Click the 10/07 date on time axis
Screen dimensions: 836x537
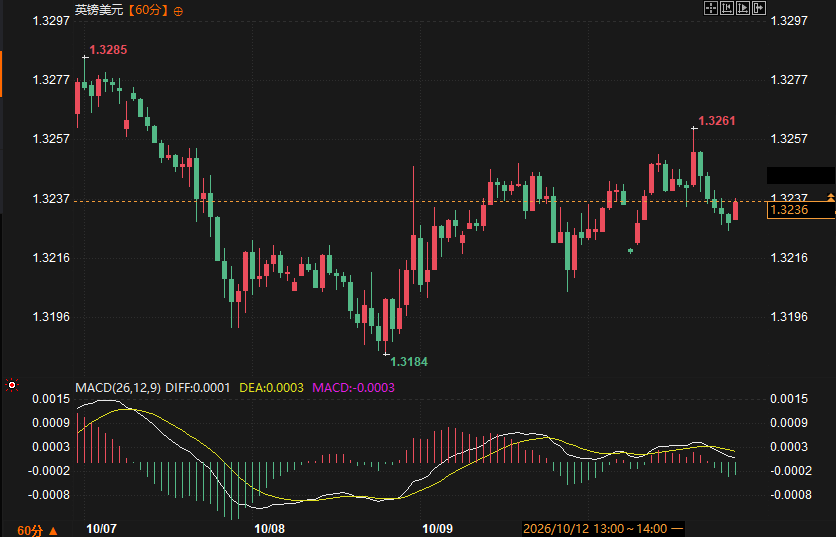[x=101, y=529]
